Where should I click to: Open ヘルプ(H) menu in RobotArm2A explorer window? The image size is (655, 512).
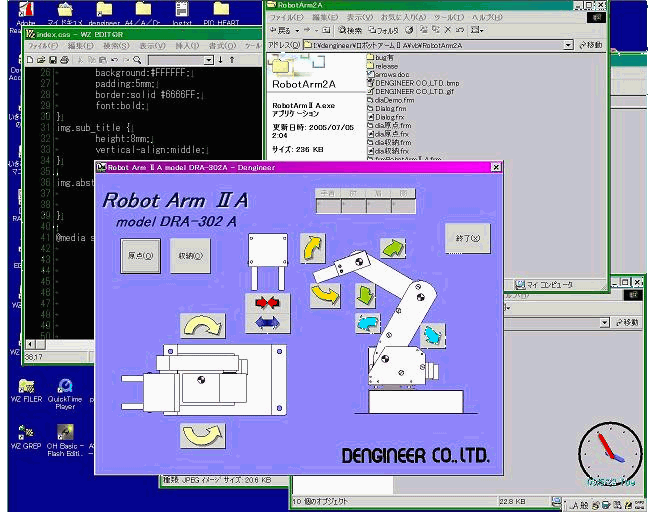(x=487, y=18)
